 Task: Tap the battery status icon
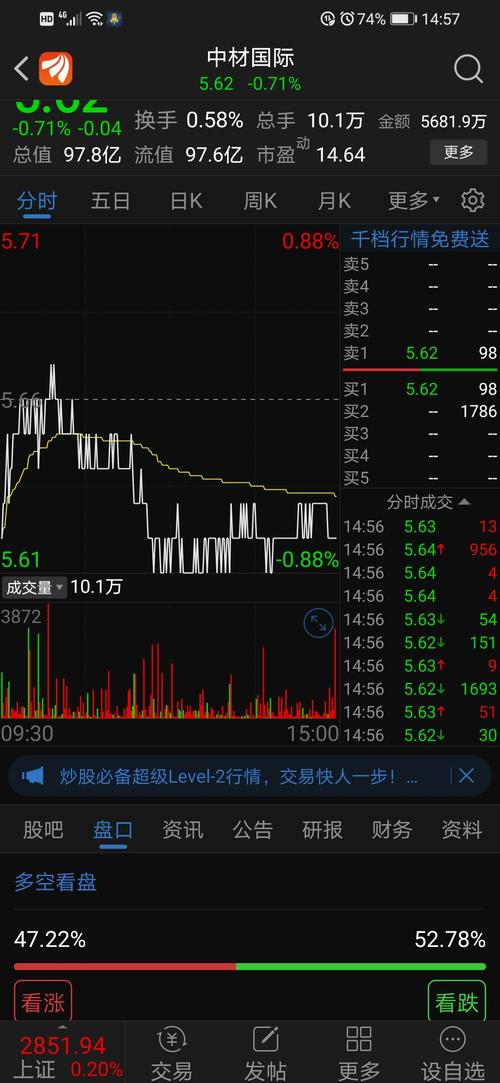(x=403, y=19)
